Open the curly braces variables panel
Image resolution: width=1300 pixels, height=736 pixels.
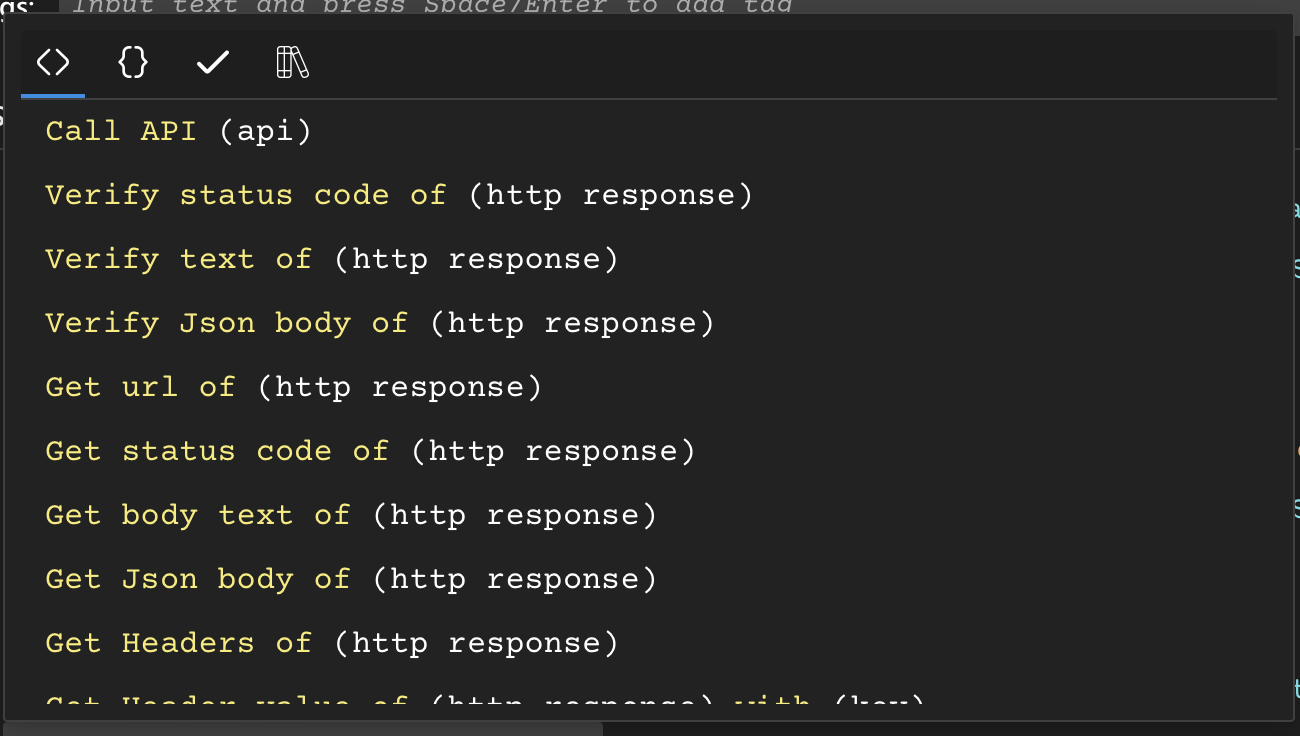(x=132, y=62)
